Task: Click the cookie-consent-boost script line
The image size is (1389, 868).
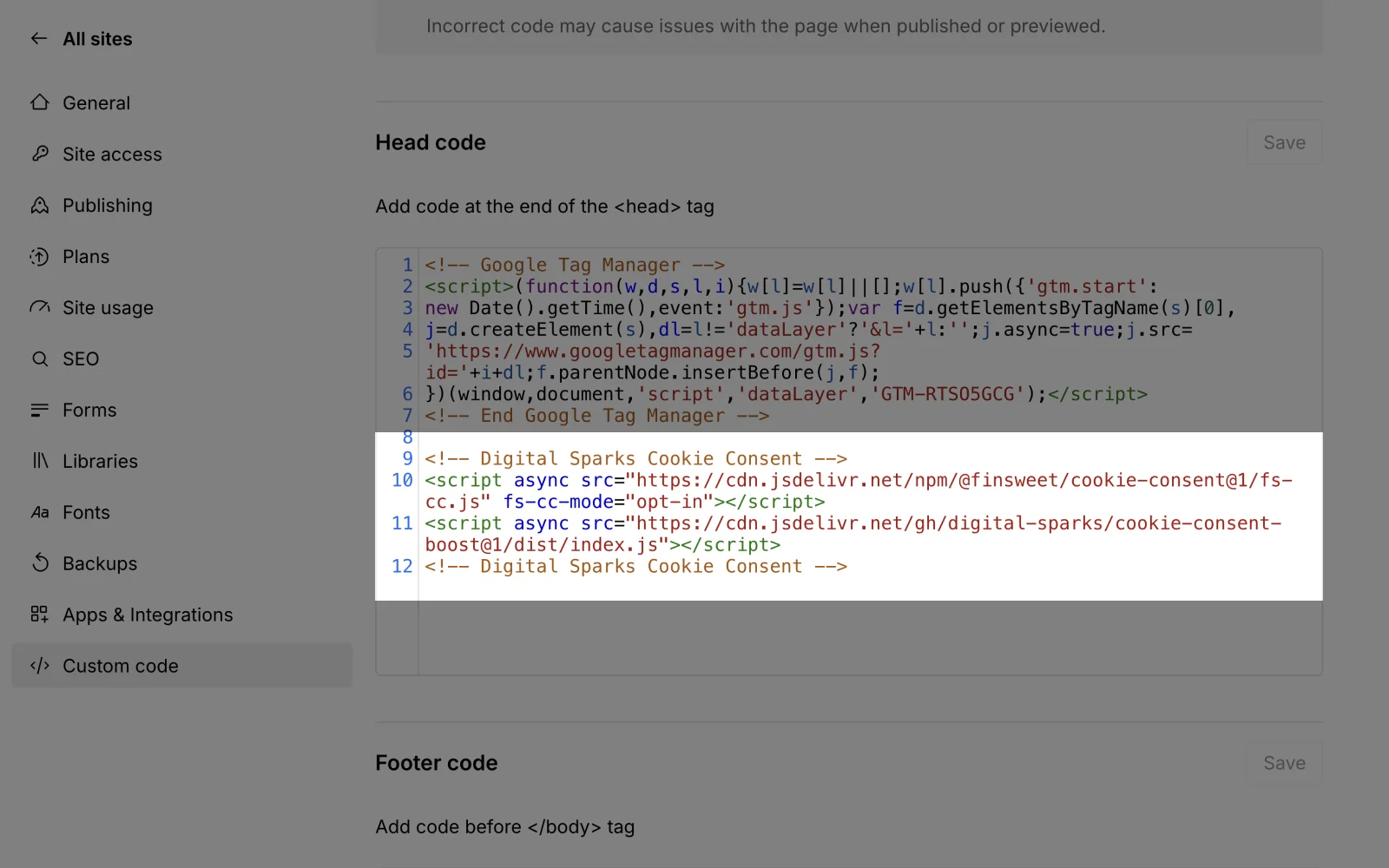Action: point(852,524)
